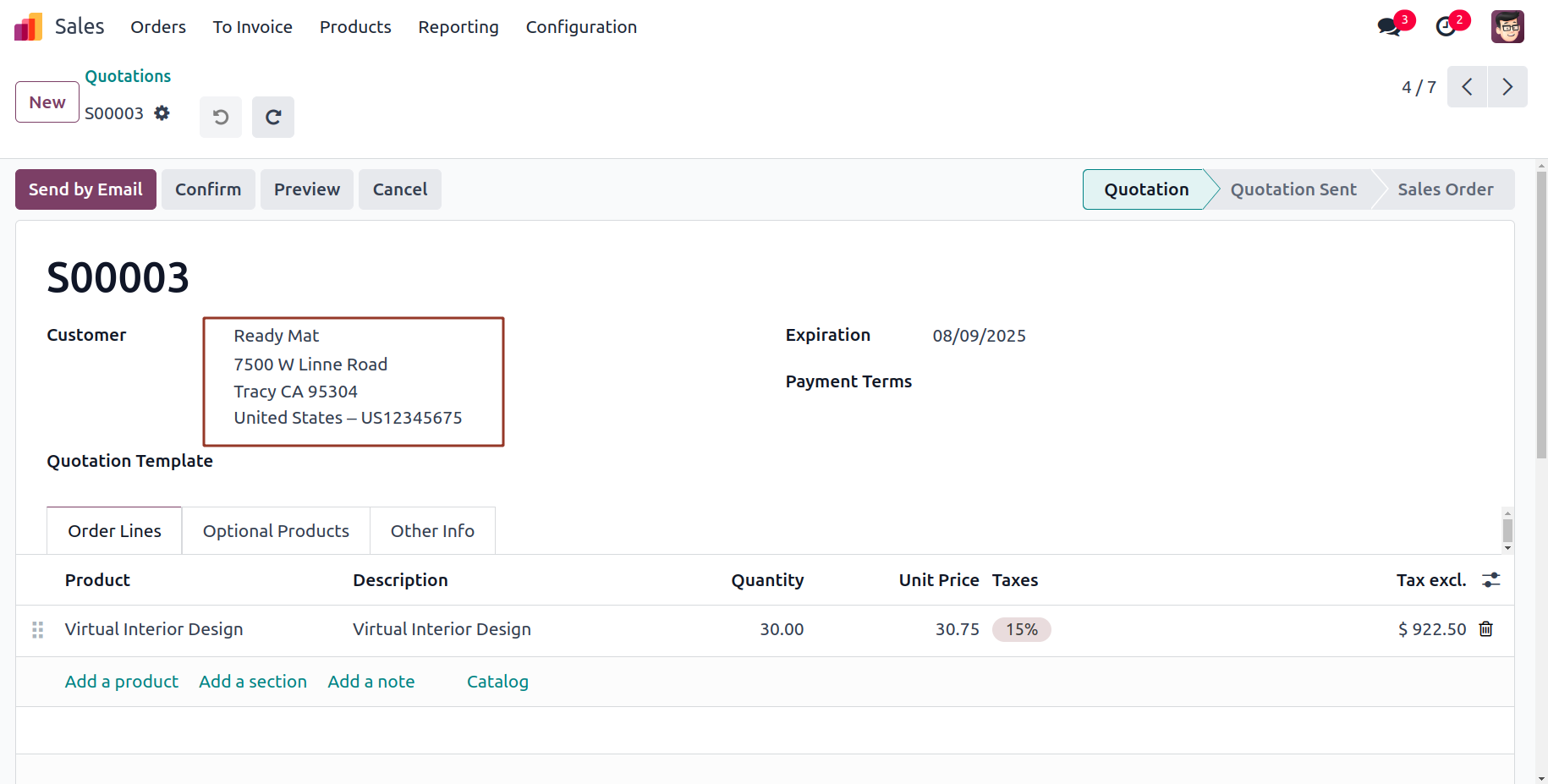Click the 15% tax tag
The image size is (1548, 784).
[1021, 629]
